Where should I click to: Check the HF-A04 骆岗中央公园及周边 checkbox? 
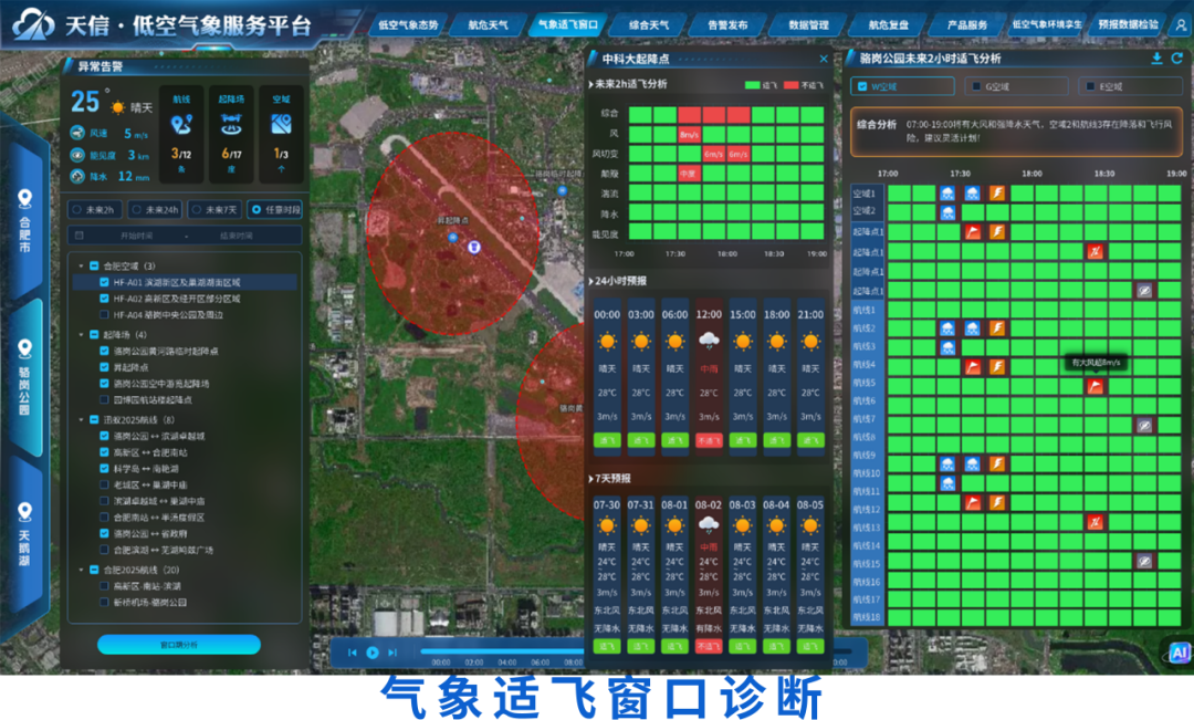[x=104, y=314]
